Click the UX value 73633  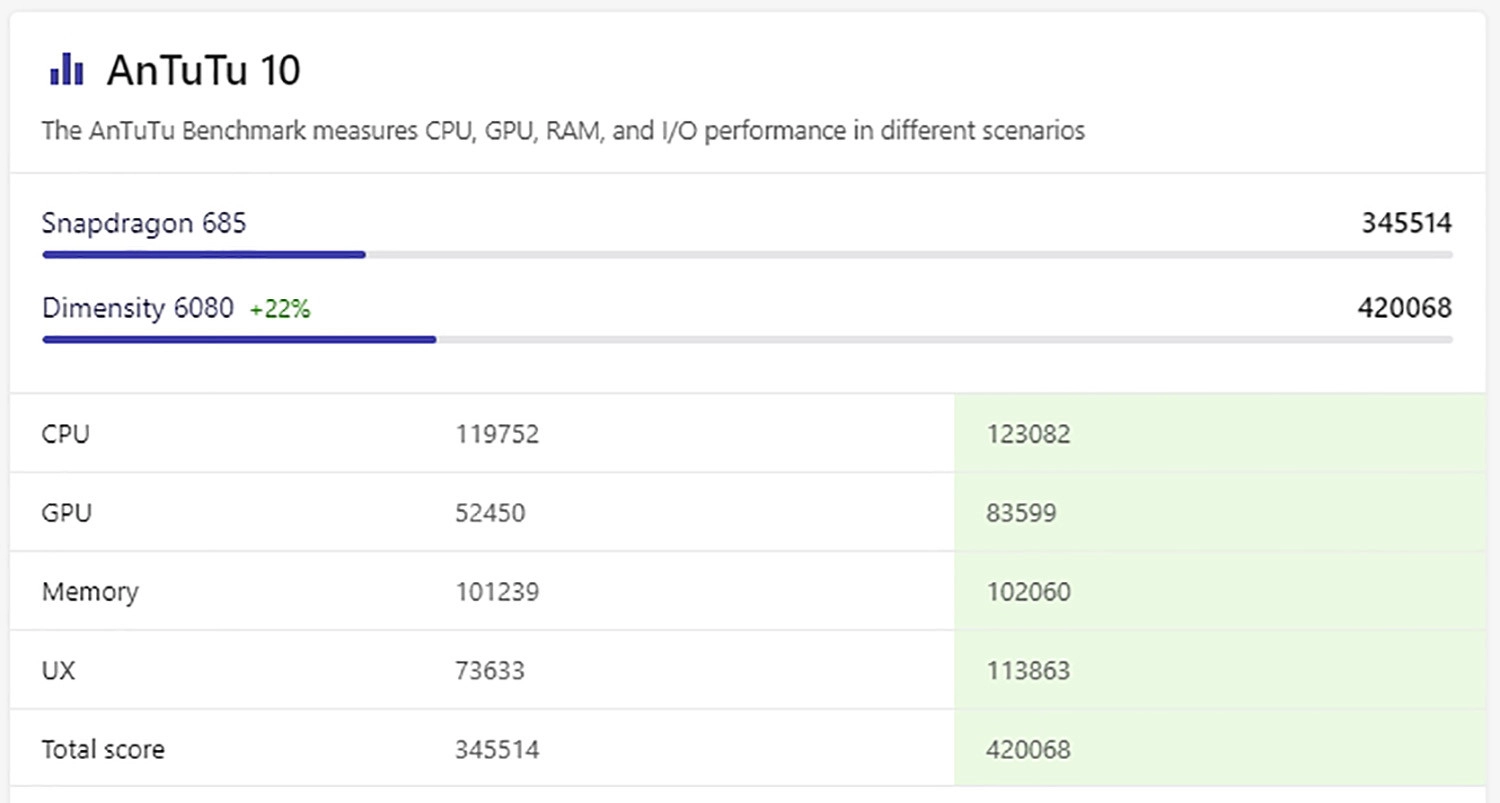(490, 670)
